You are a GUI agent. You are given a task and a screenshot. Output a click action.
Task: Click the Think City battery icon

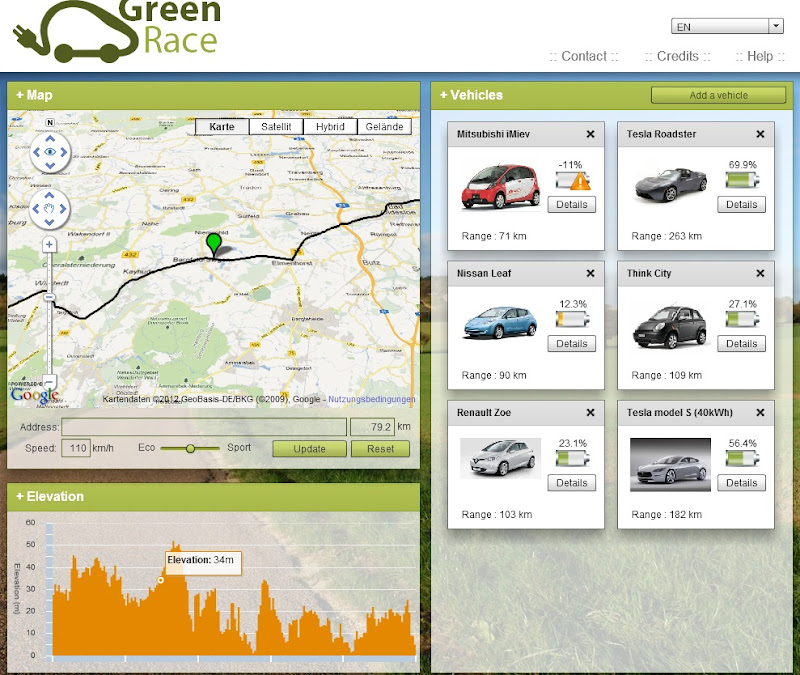(x=742, y=319)
